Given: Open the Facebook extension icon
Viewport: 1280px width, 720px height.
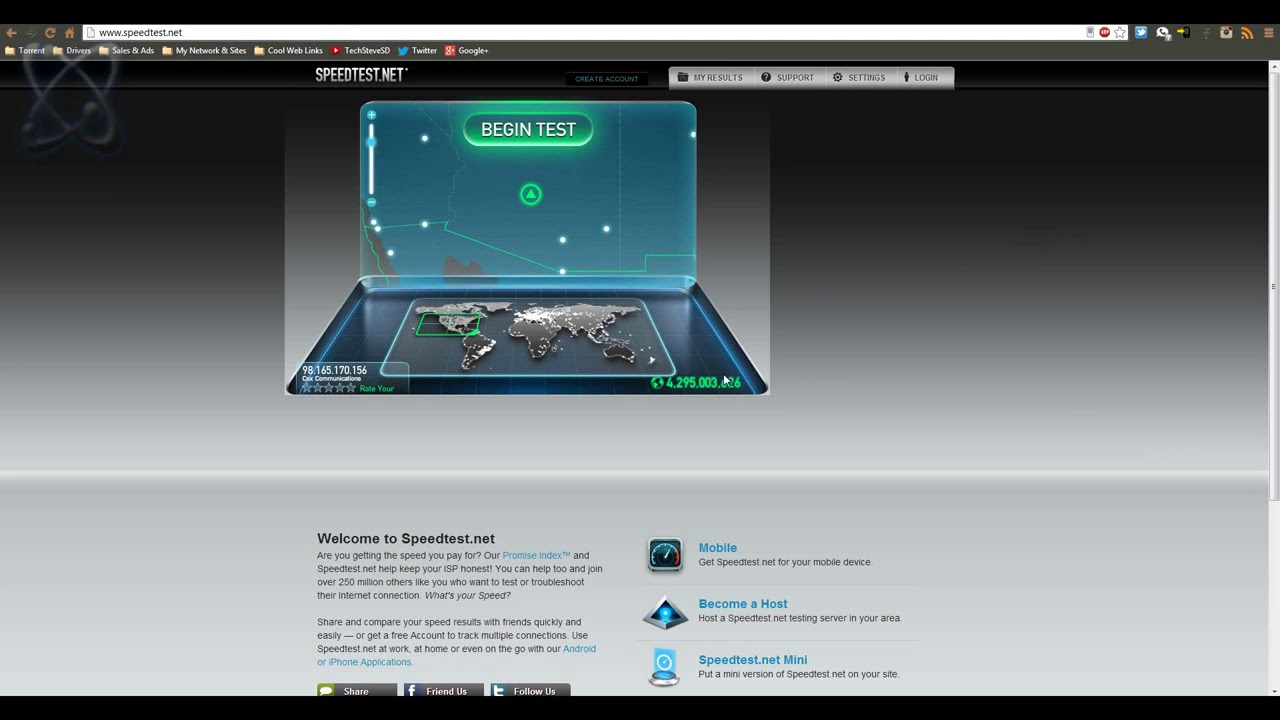Looking at the screenshot, I should 1205,33.
